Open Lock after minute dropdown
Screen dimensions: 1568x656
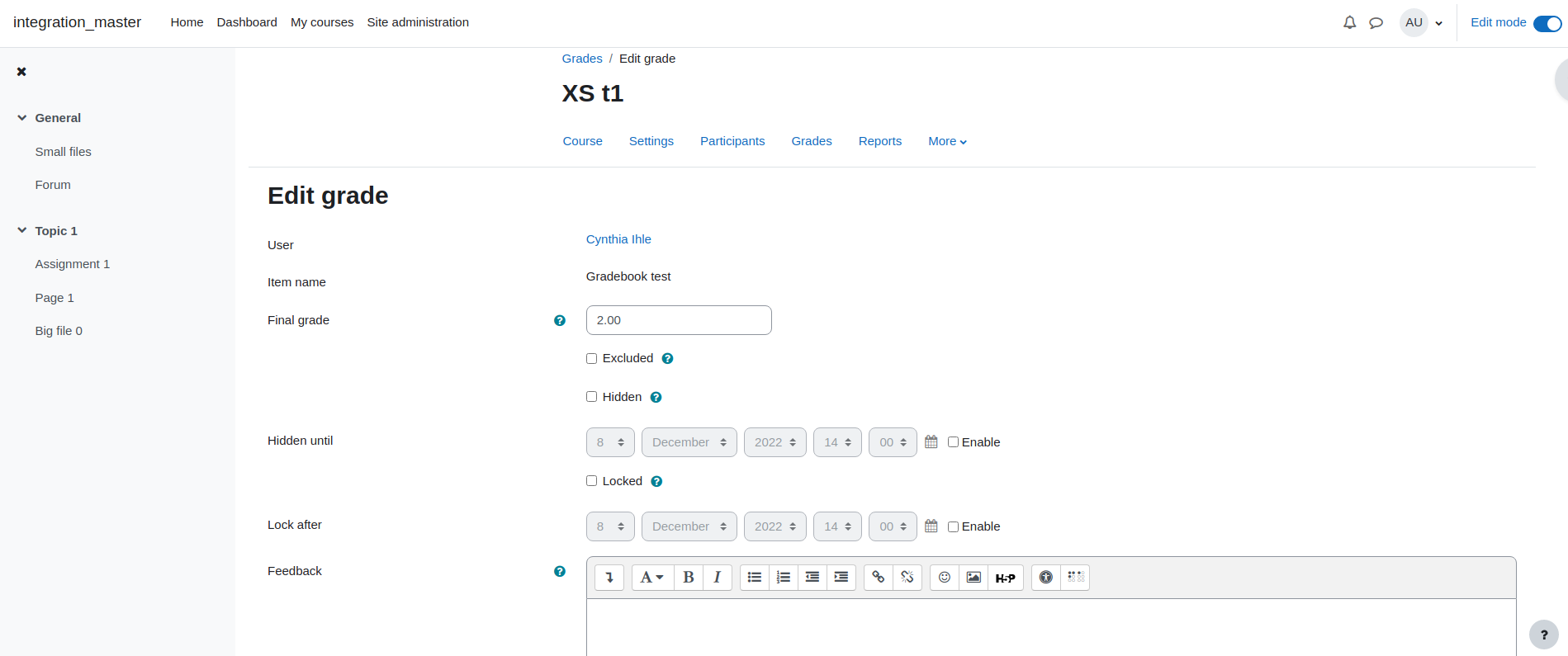pyautogui.click(x=893, y=526)
